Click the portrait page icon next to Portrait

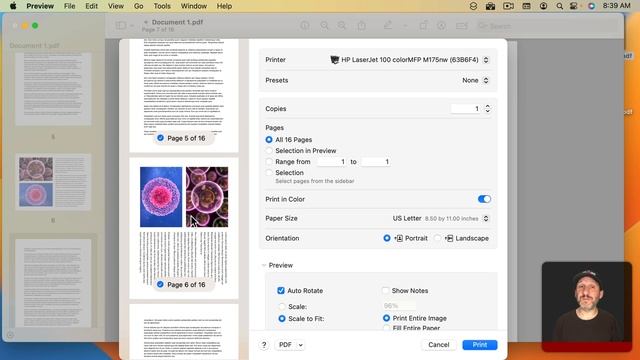tap(398, 238)
